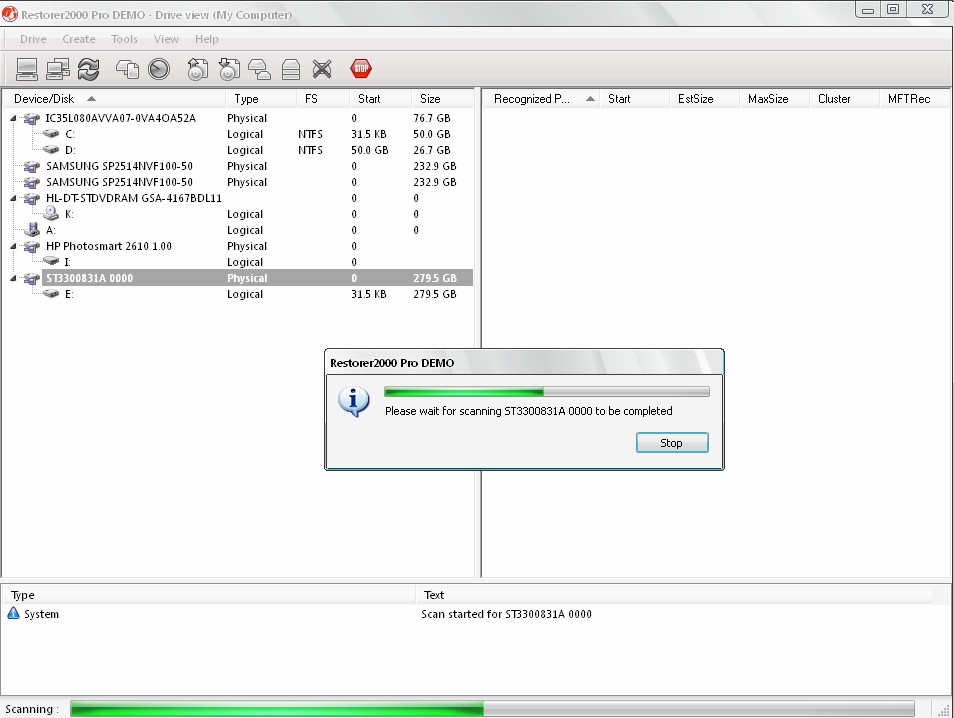Click the bottom Scanning status progress bar
The width and height of the screenshot is (954, 718).
[x=492, y=708]
